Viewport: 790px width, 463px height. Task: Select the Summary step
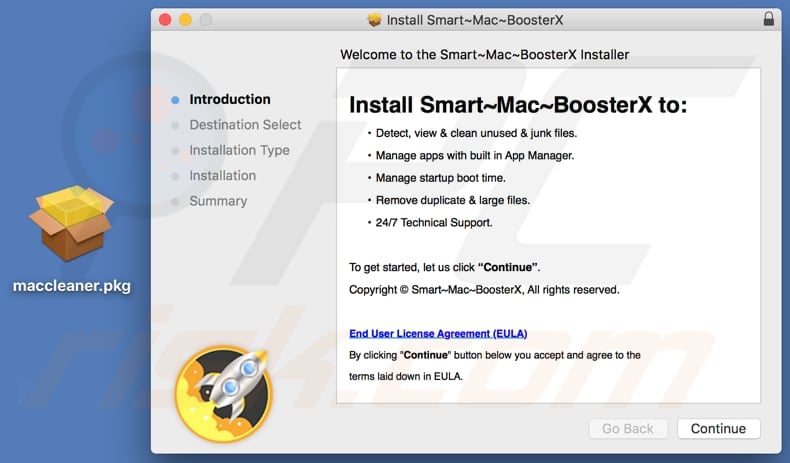218,201
